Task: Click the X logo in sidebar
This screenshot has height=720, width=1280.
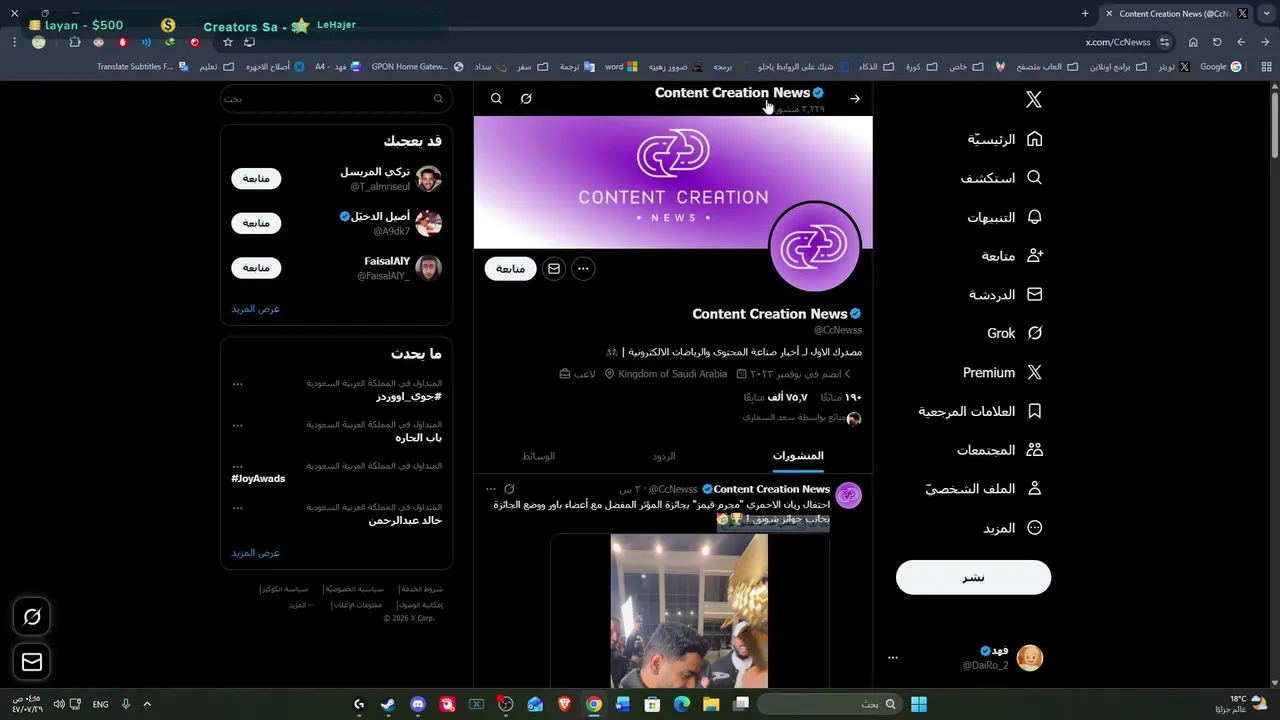Action: click(1034, 99)
